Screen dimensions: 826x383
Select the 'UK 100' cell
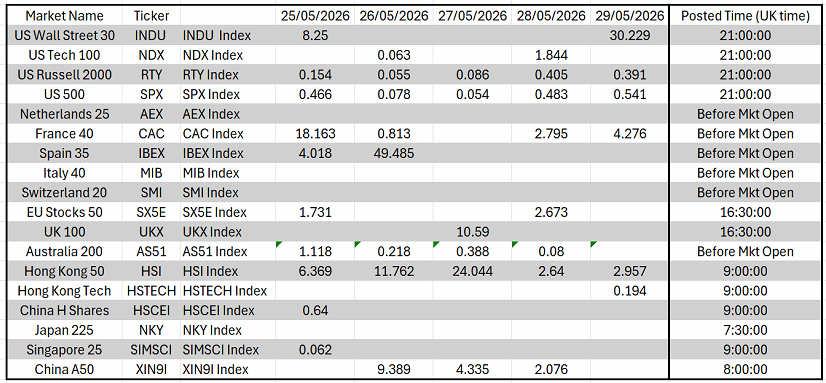tap(65, 232)
